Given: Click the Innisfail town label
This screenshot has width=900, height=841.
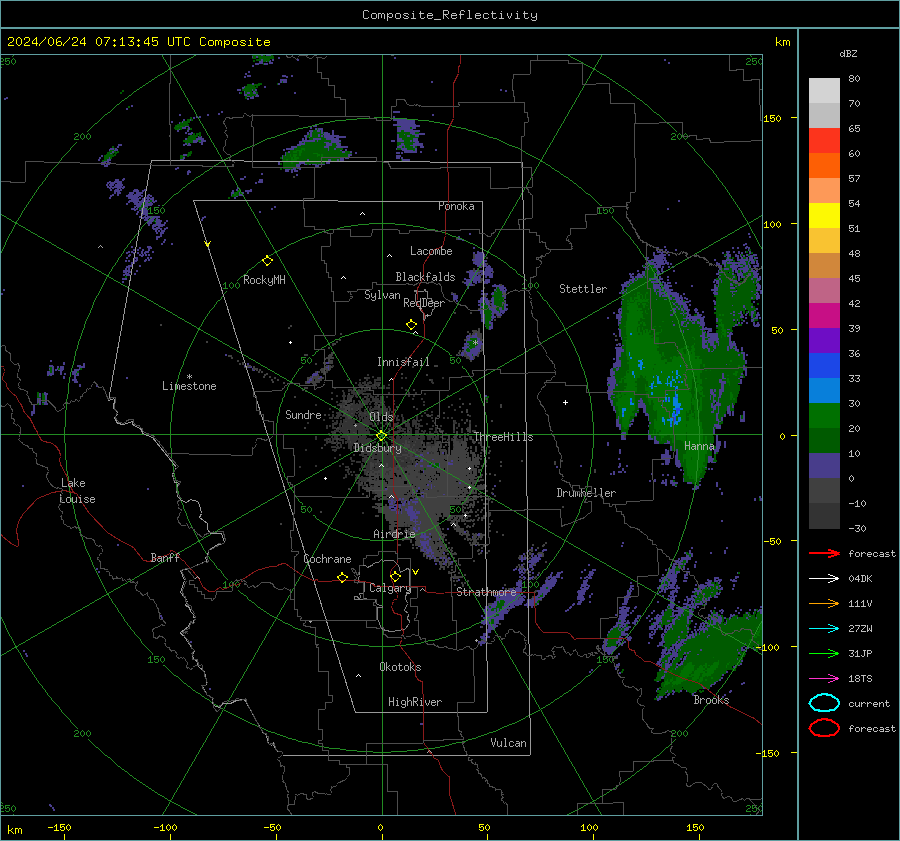Looking at the screenshot, I should coord(403,362).
